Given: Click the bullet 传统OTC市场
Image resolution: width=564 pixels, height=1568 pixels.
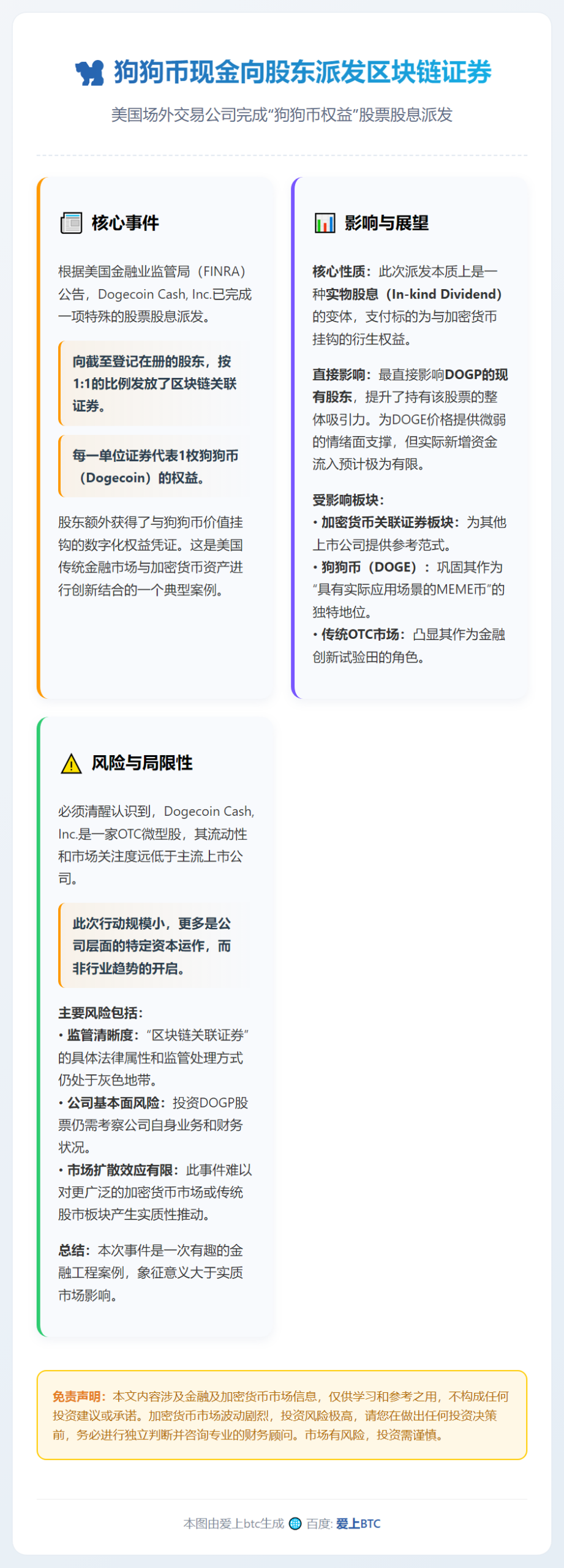Looking at the screenshot, I should coord(409,646).
